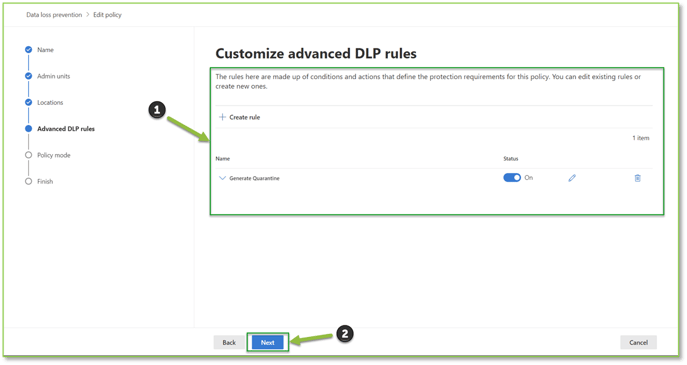Click the Next button
687x365 pixels.
click(x=268, y=342)
